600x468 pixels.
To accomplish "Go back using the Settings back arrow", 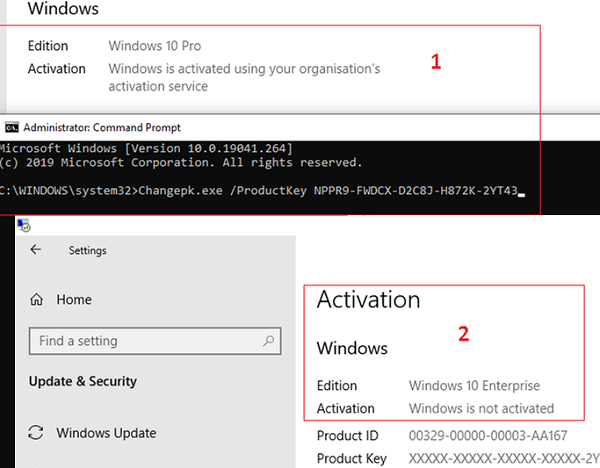I will [36, 250].
